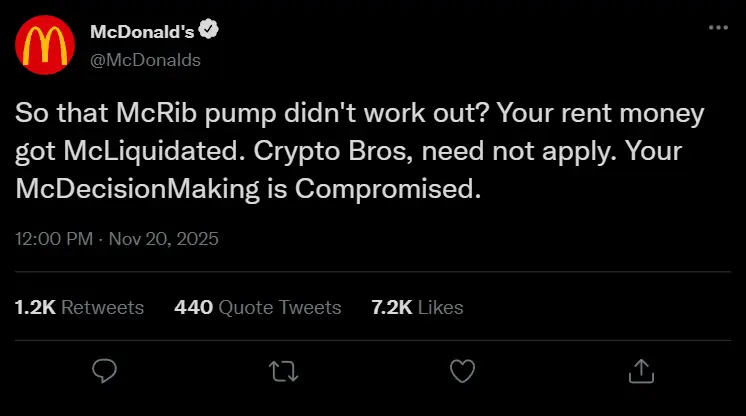The height and width of the screenshot is (416, 746).
Task: Like the tweet with the heart icon
Action: (x=461, y=371)
